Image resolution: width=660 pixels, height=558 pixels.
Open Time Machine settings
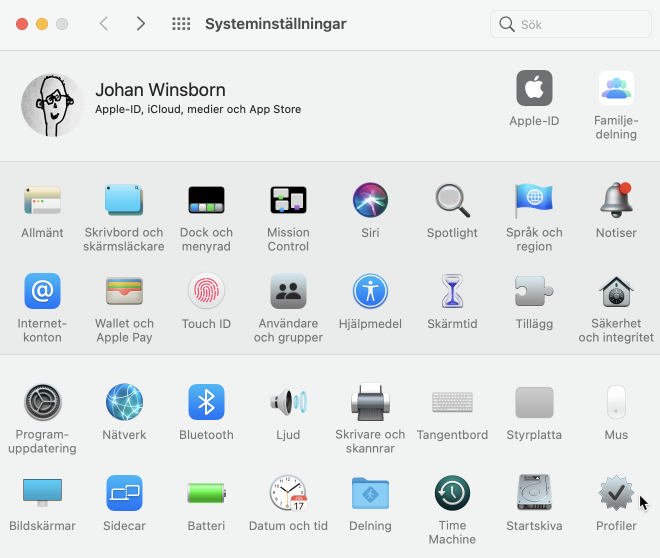(x=452, y=493)
